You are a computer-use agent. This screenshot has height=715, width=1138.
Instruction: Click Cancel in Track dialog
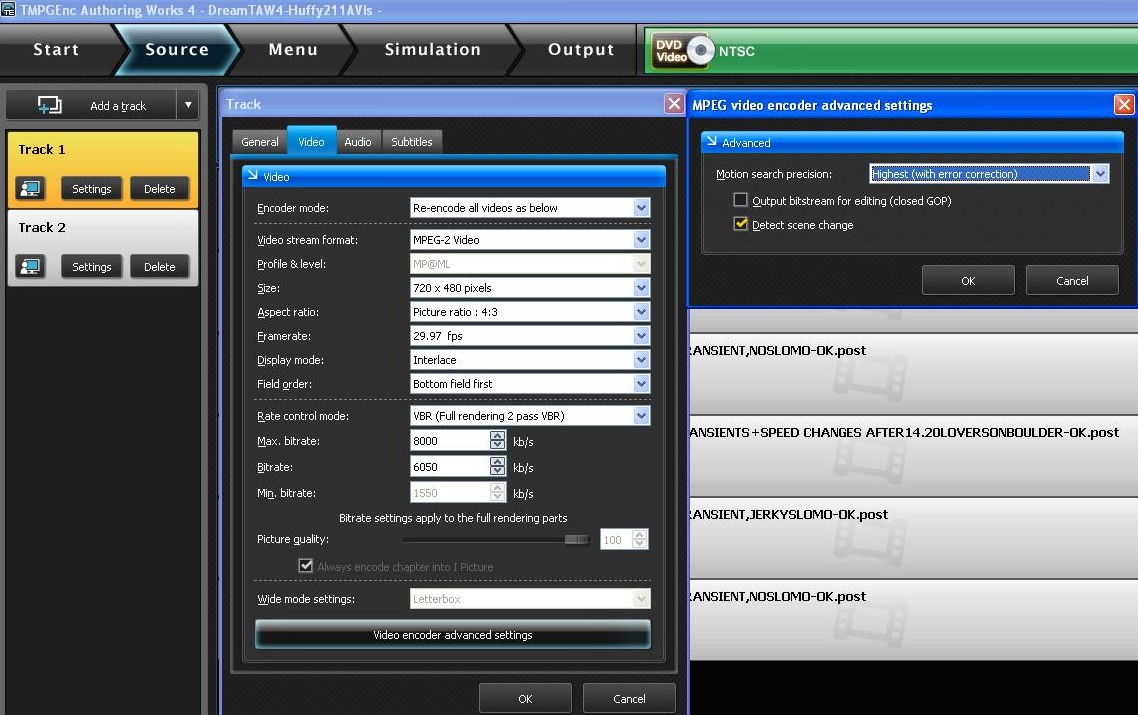(x=629, y=698)
